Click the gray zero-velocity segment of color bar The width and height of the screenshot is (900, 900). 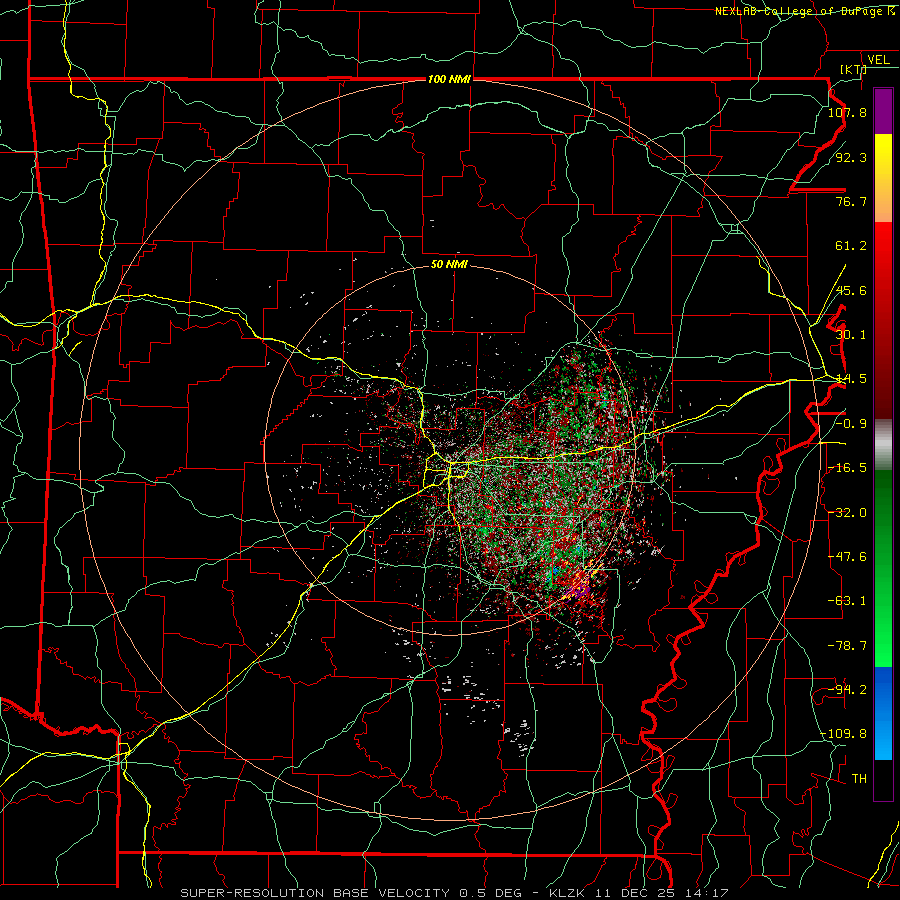(x=883, y=445)
